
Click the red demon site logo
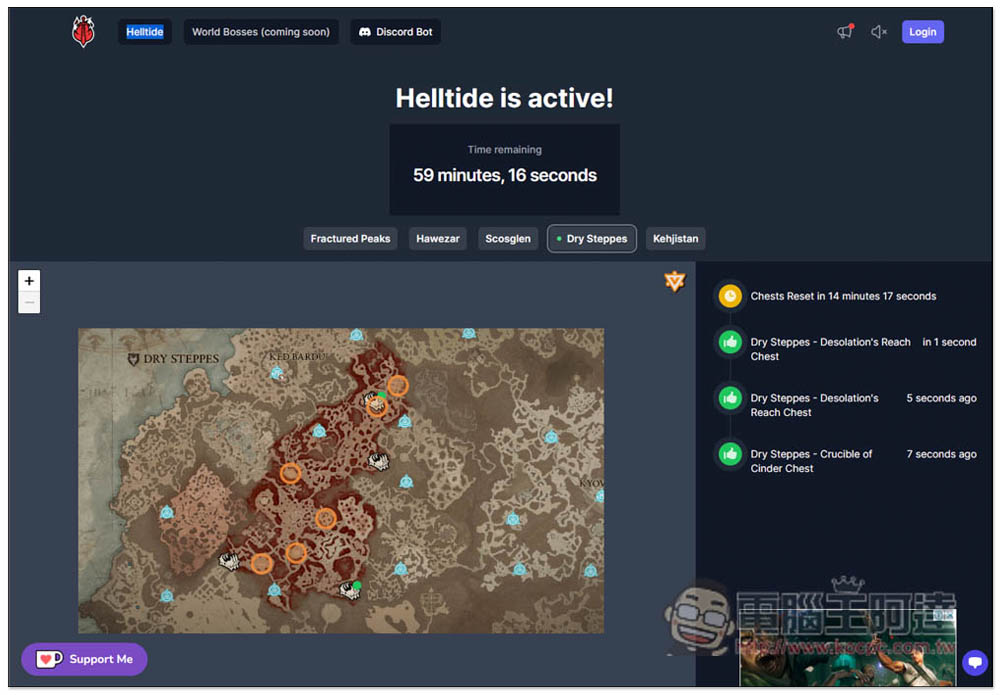point(83,32)
